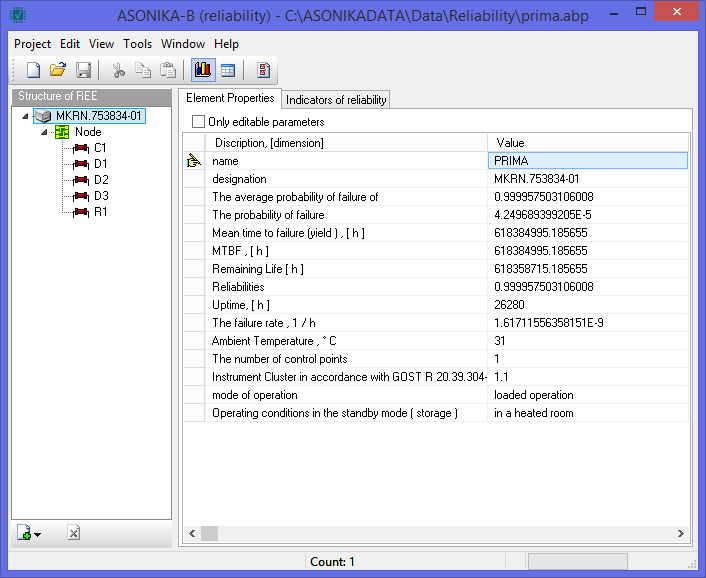This screenshot has width=706, height=578.
Task: Open a project file via folder icon
Action: [x=58, y=70]
